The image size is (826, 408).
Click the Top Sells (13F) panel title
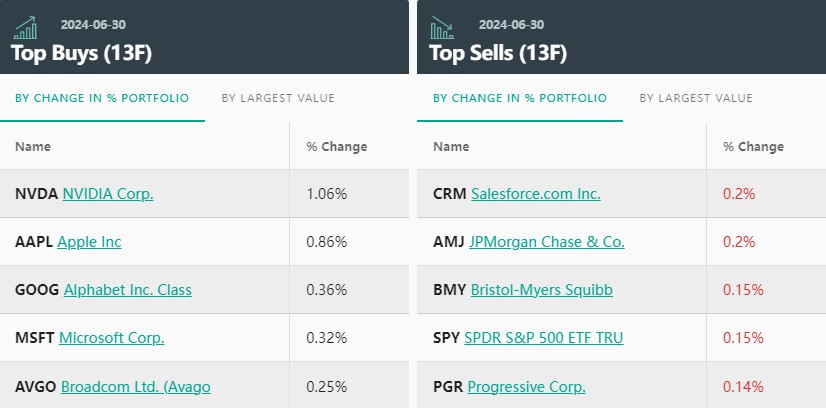[x=498, y=53]
